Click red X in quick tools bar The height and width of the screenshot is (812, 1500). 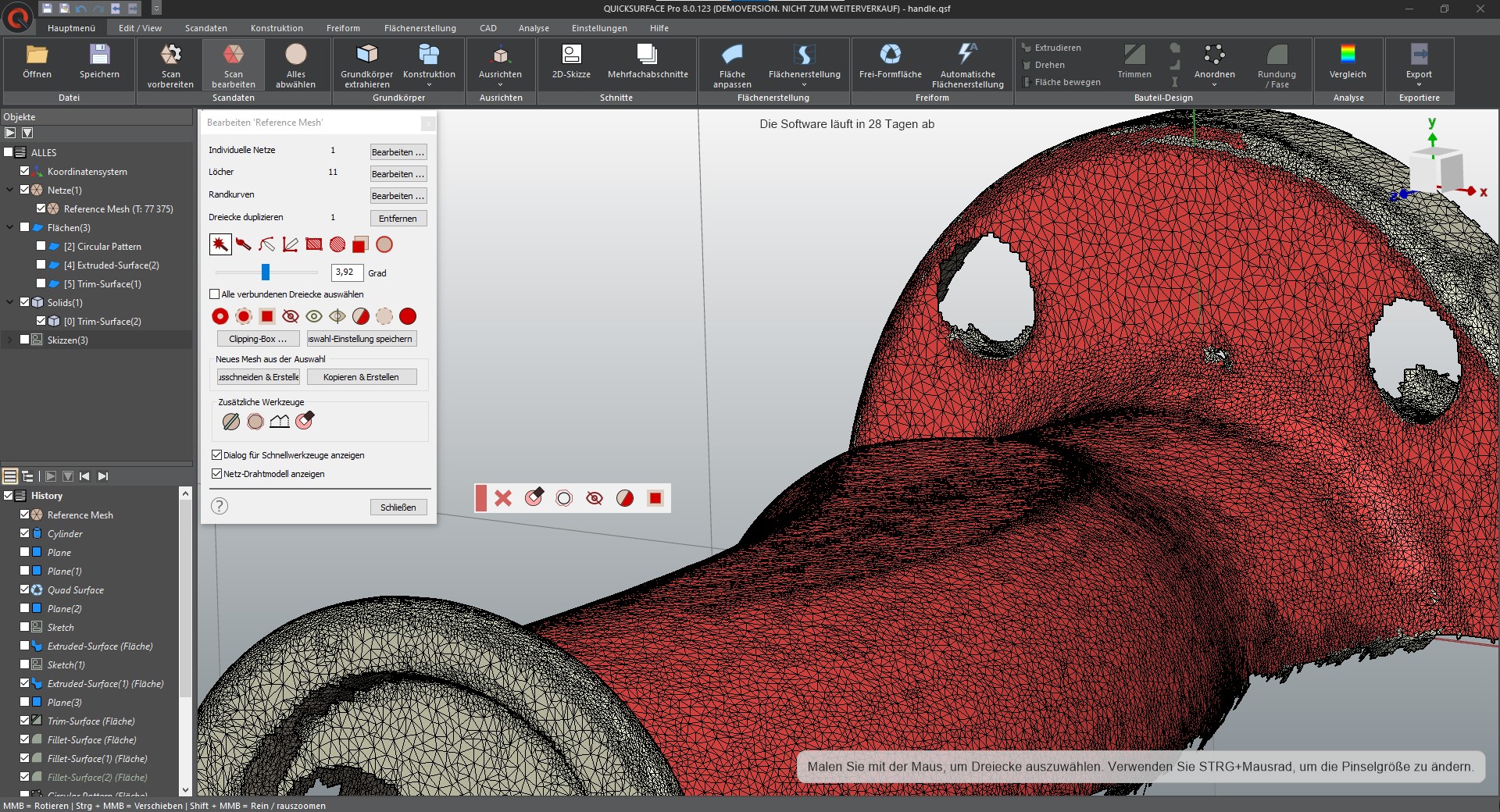(503, 498)
